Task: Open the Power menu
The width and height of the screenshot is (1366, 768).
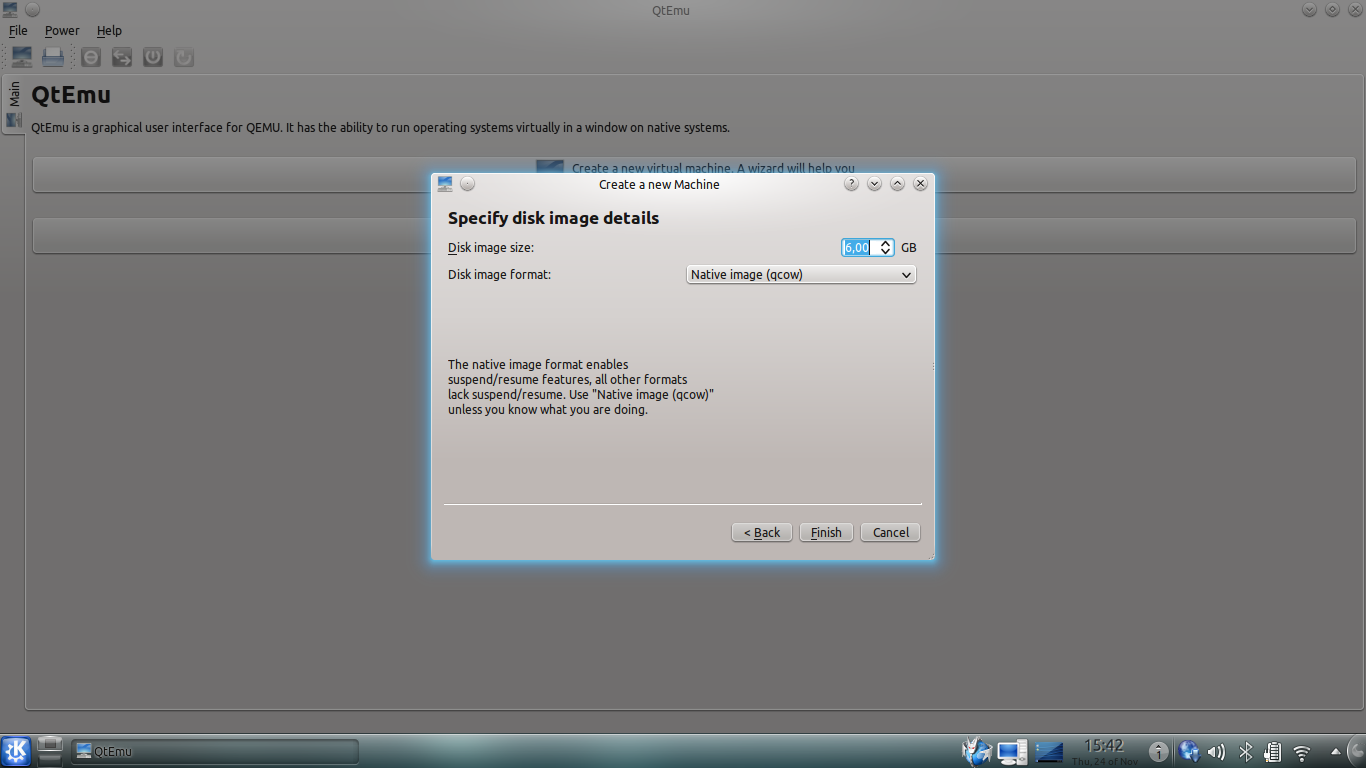Action: click(62, 31)
